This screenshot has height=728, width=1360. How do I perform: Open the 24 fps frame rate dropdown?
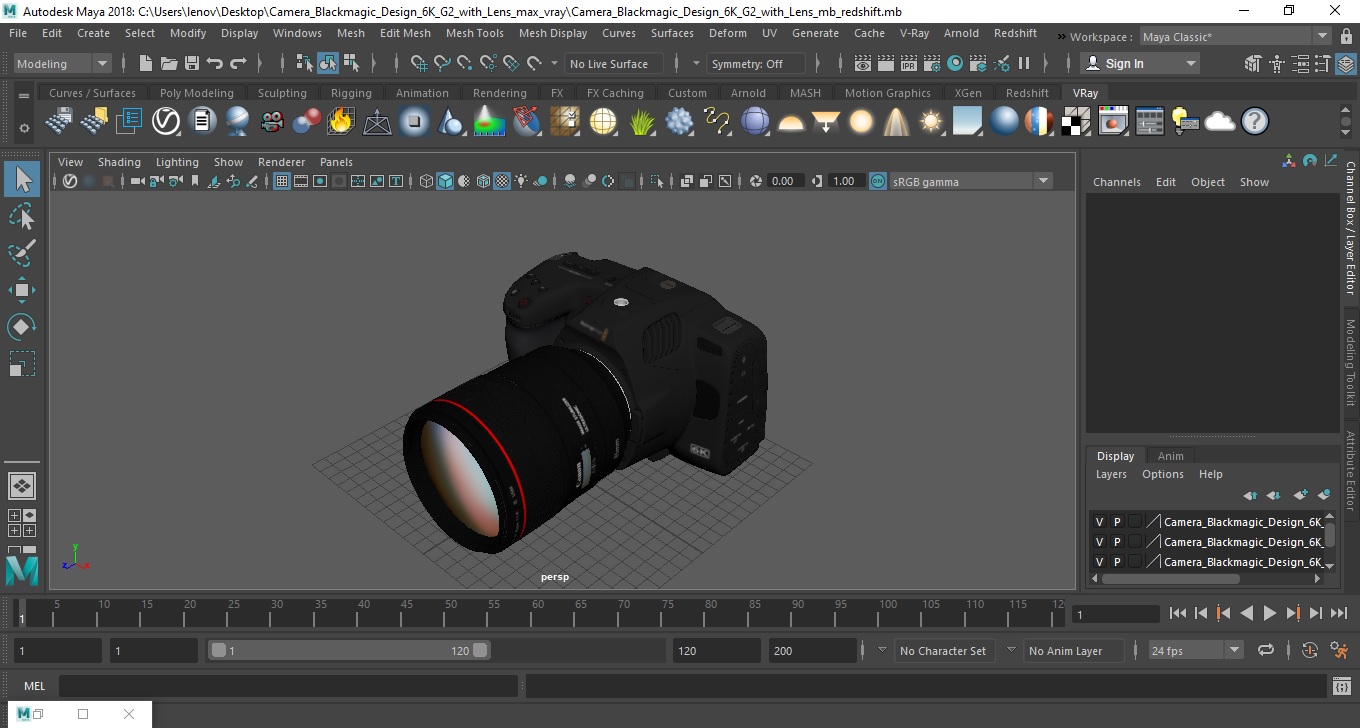coord(1196,650)
